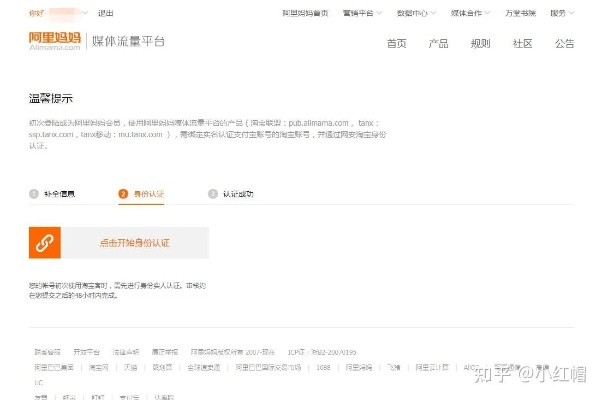Expand the 服务 dropdown
602x400 pixels.
[x=562, y=13]
